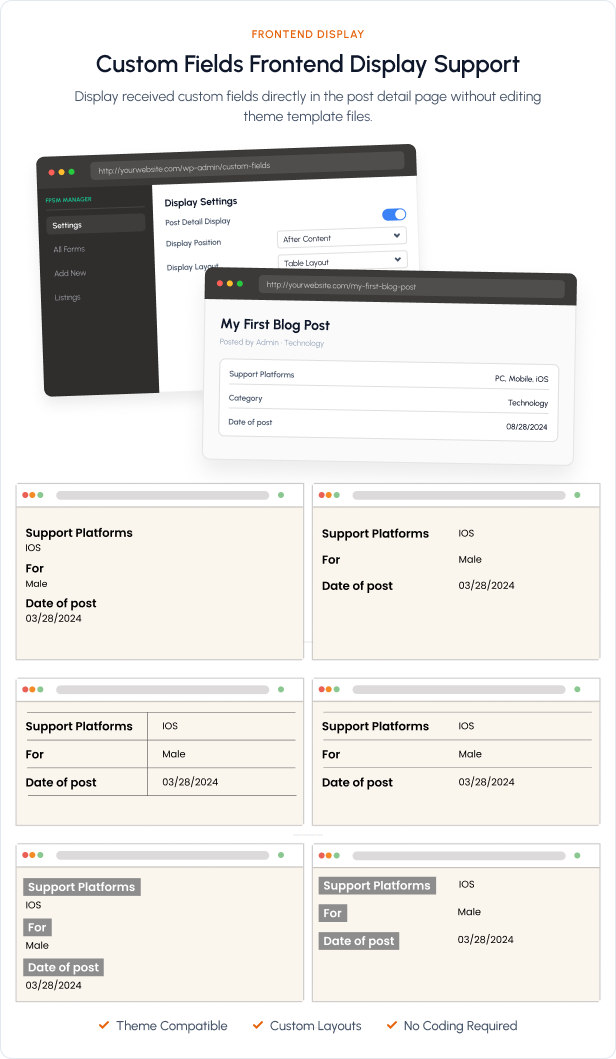This screenshot has height=1059, width=616.
Task: Click the checkmark icon beside No Coding Required
Action: tap(392, 1025)
